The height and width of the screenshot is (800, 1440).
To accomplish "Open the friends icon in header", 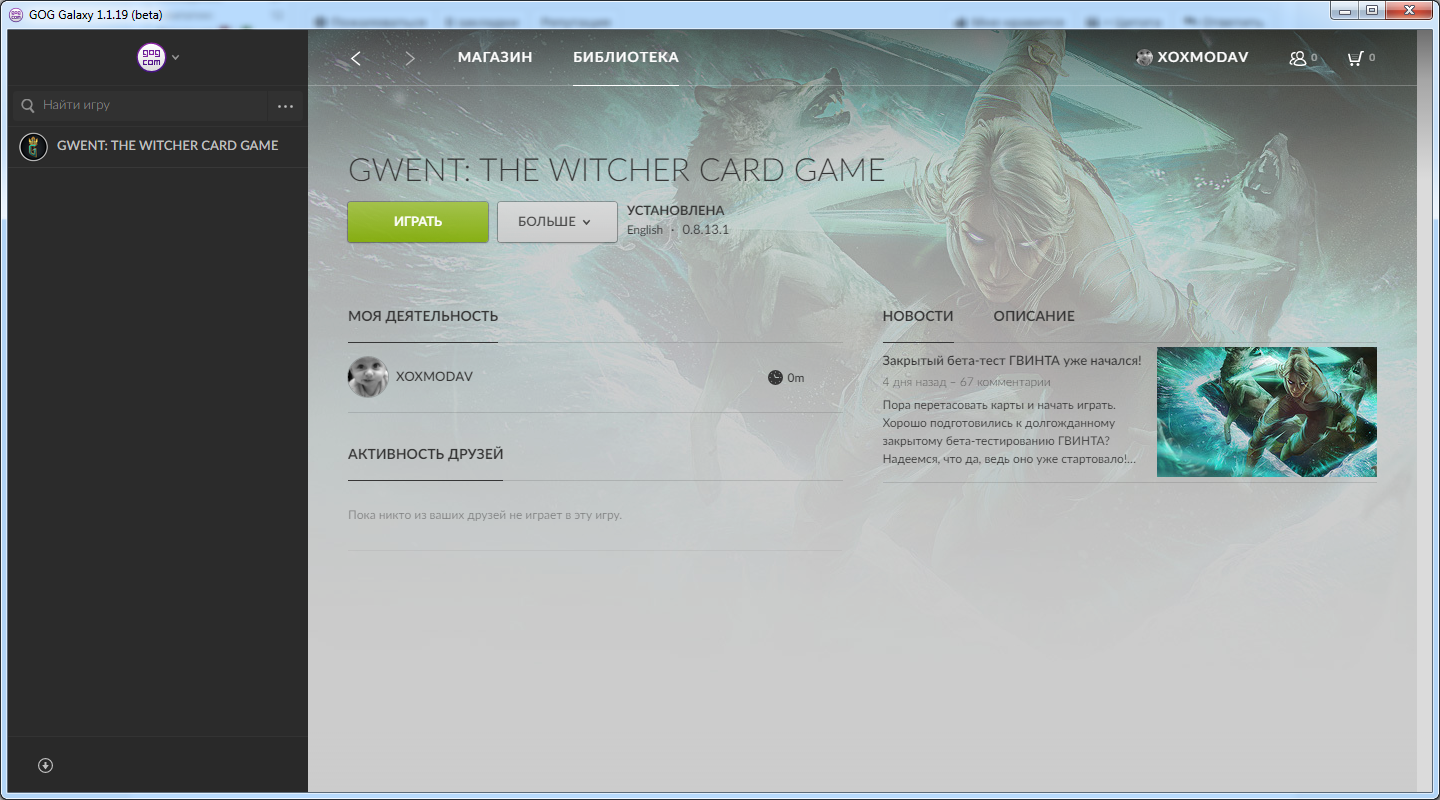I will point(1298,58).
